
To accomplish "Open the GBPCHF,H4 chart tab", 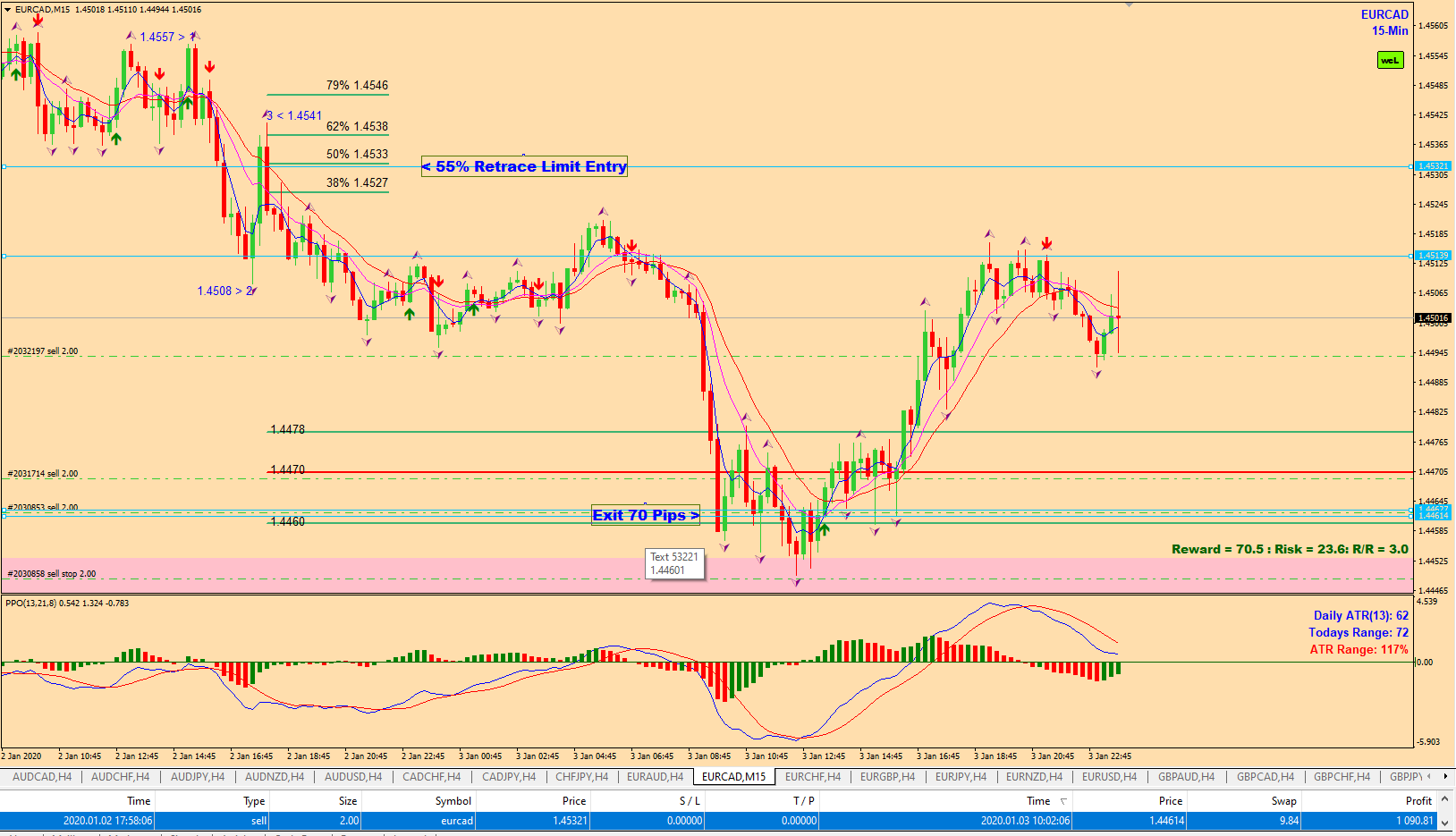I will tap(1342, 777).
